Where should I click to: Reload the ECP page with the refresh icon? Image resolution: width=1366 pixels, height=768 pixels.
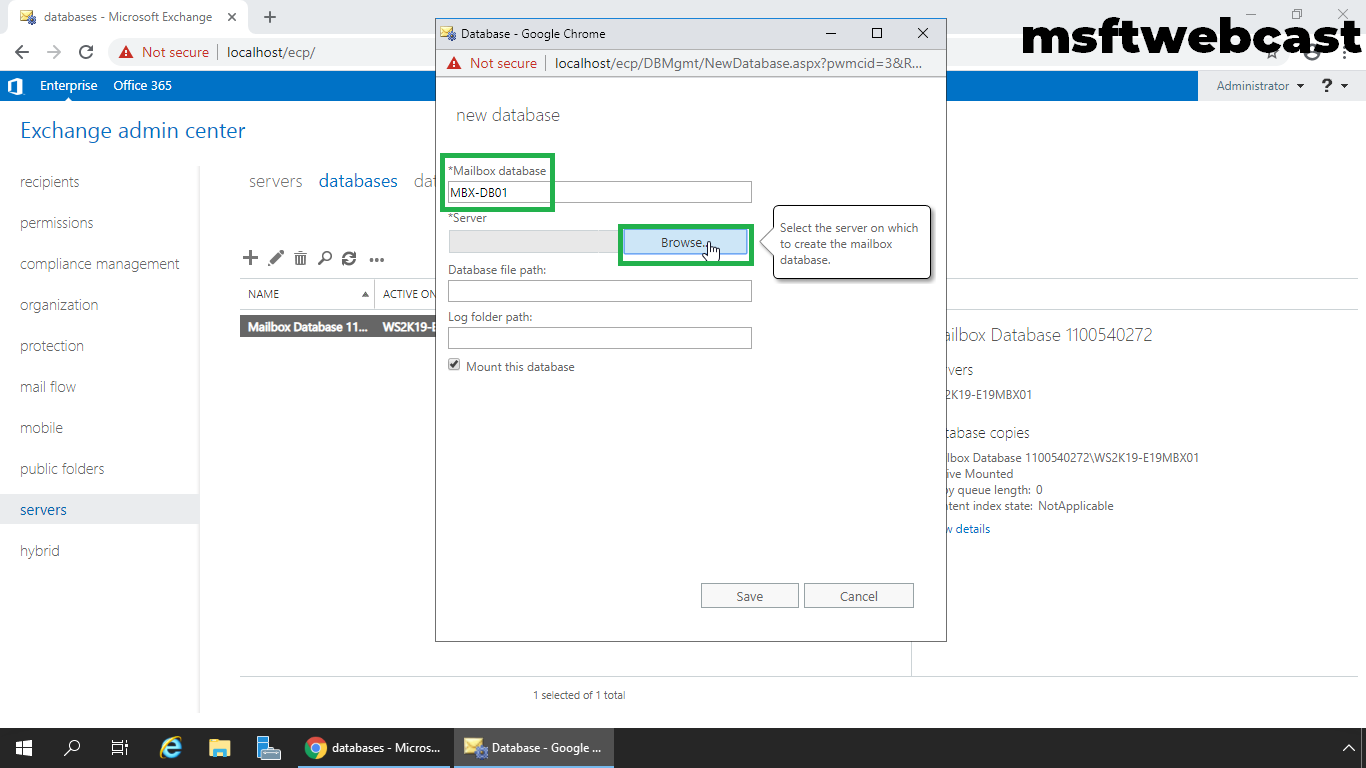click(85, 51)
